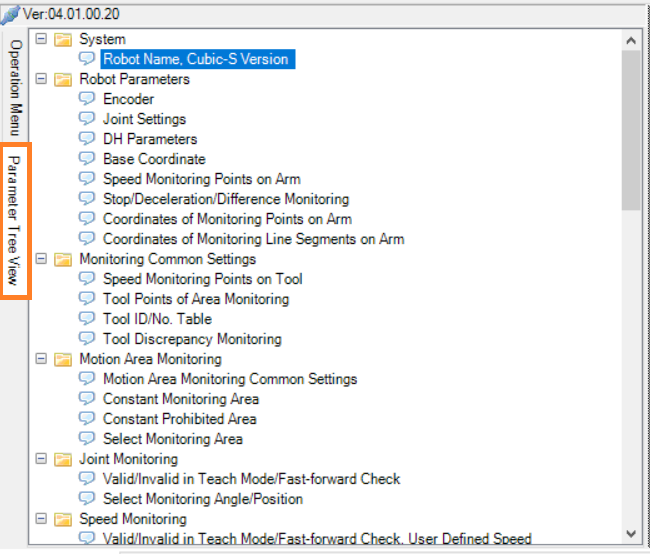Viewport: 650px width, 554px height.
Task: Click bubble icon beside Select Monitoring Area
Action: (x=87, y=439)
